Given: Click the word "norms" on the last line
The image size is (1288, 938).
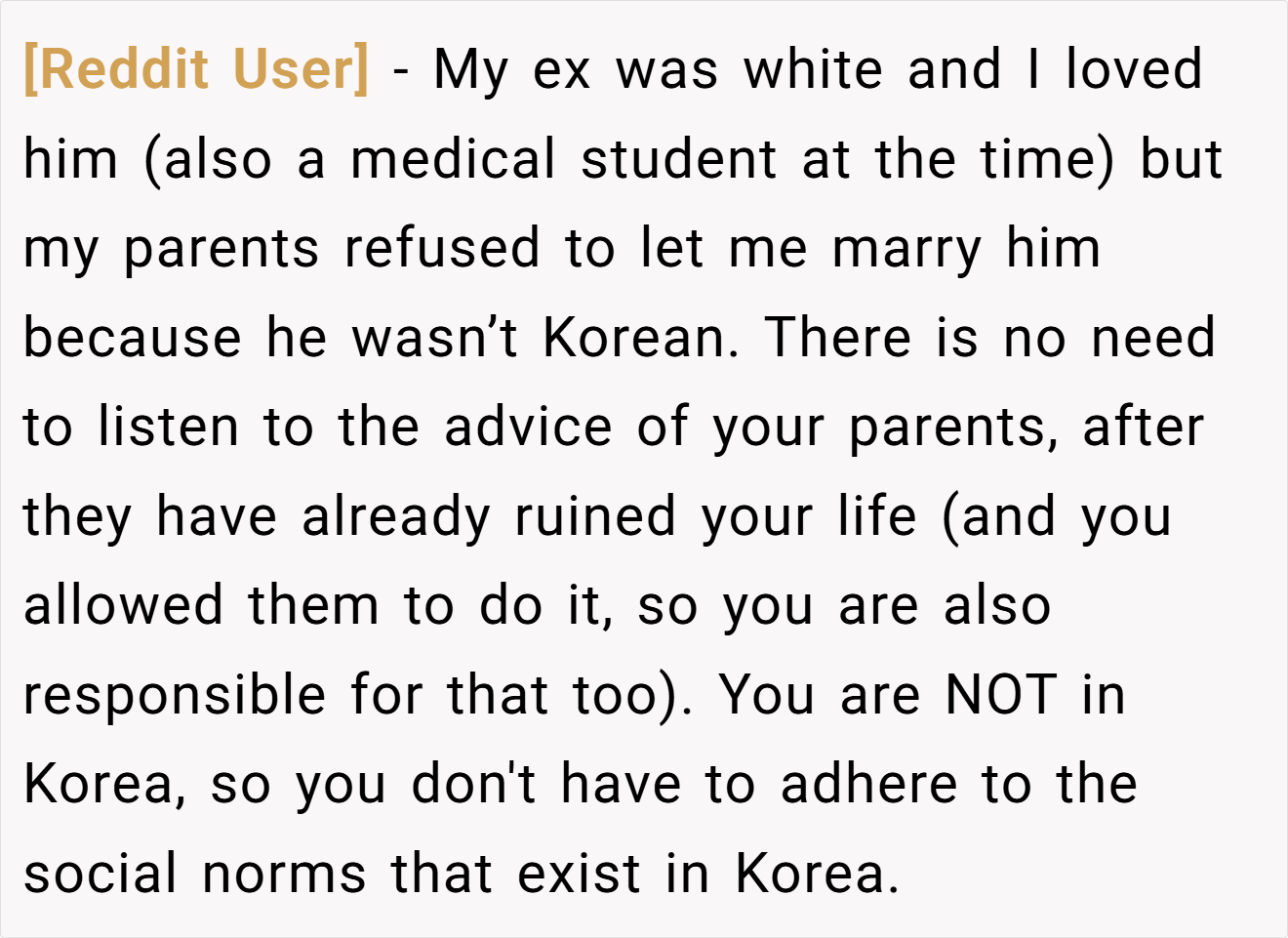Looking at the screenshot, I should [x=284, y=875].
